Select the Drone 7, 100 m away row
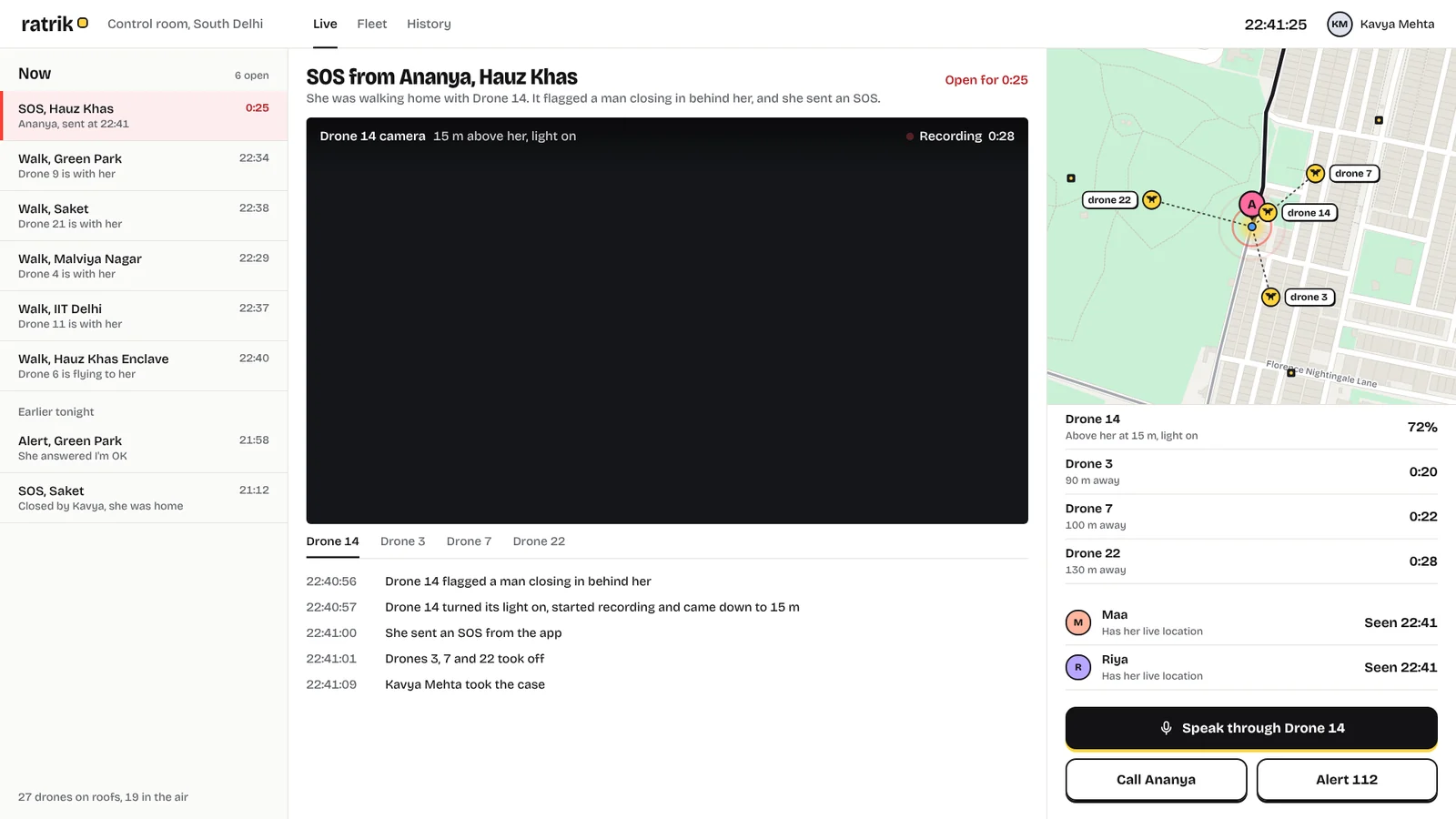 pyautogui.click(x=1251, y=516)
